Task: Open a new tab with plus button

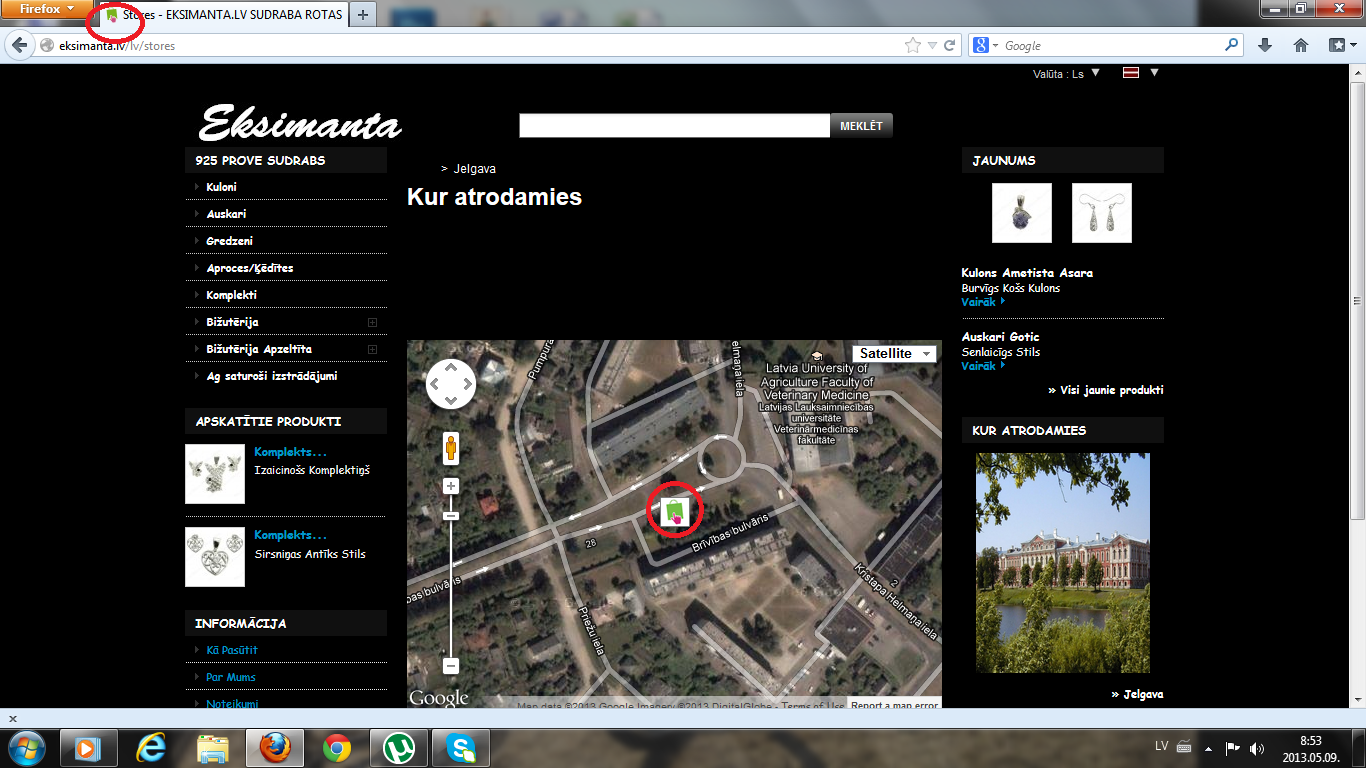Action: [x=362, y=15]
